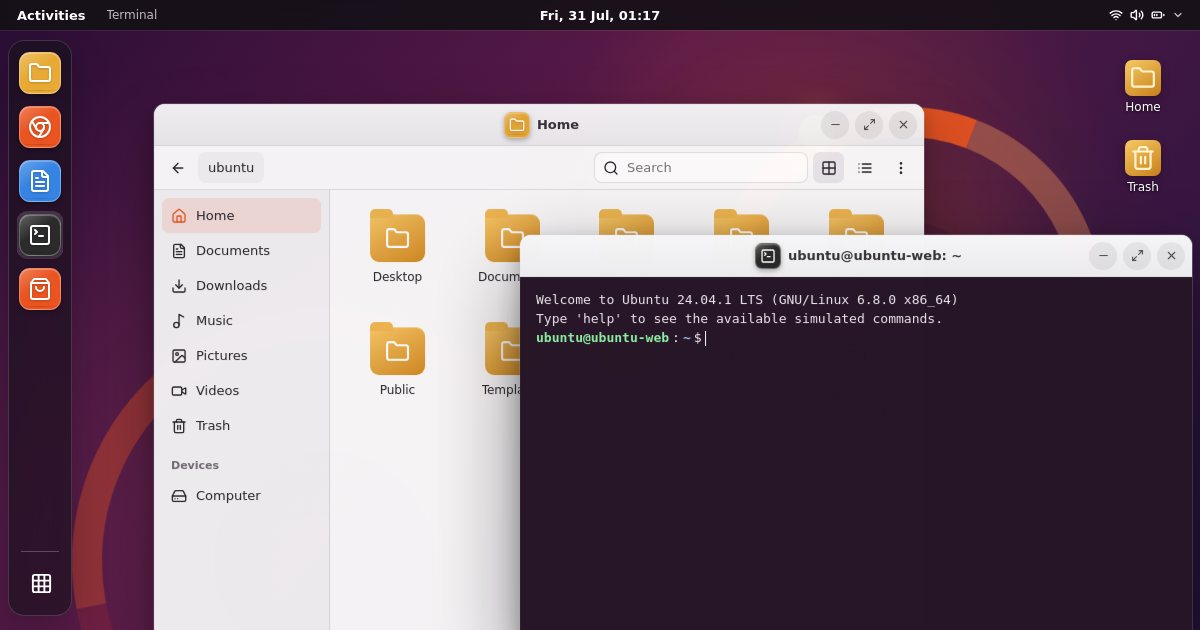Close the Terminal window

coord(1171,256)
